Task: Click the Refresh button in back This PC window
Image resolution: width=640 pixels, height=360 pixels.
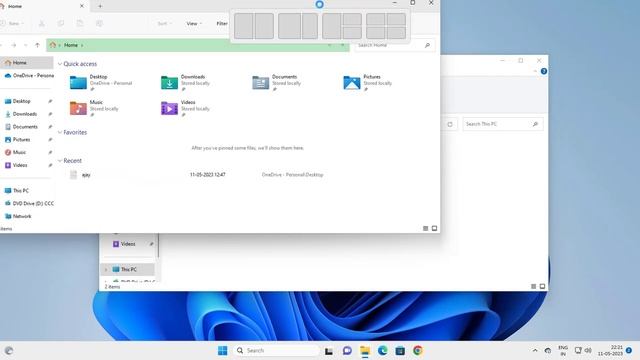Action: pos(450,124)
